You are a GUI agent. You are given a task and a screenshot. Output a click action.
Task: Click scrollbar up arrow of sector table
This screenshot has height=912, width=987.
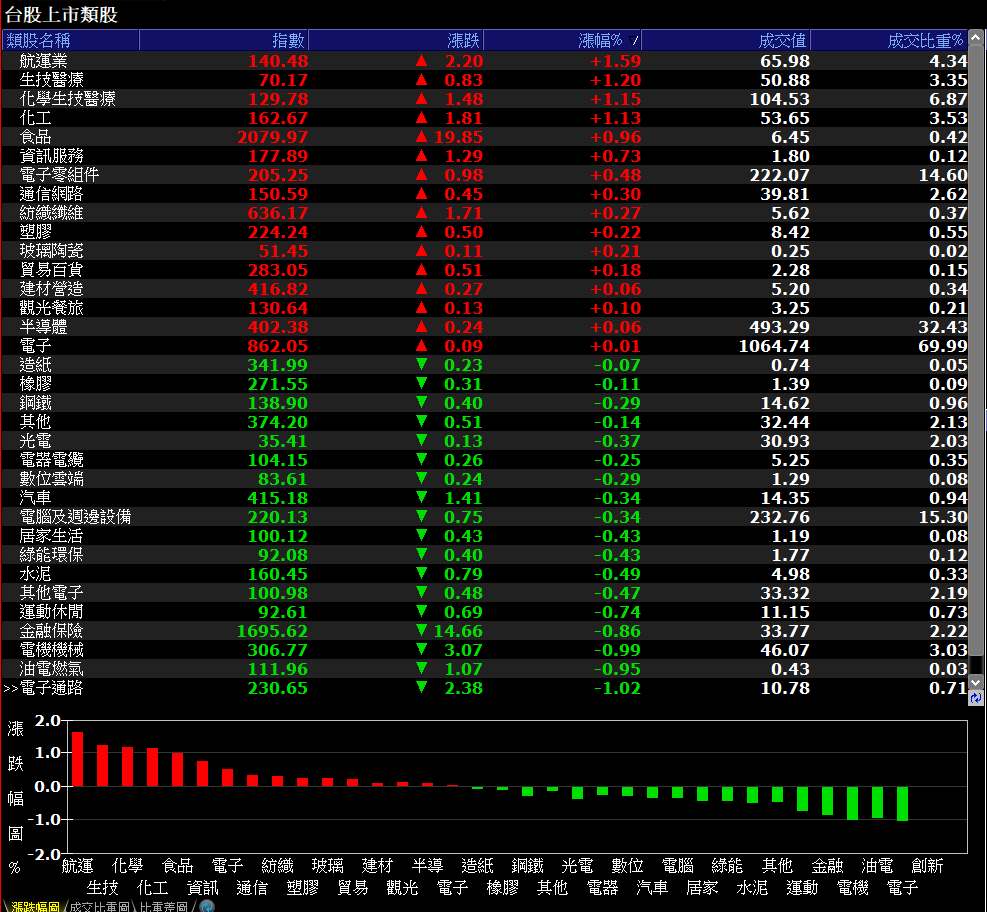click(976, 38)
